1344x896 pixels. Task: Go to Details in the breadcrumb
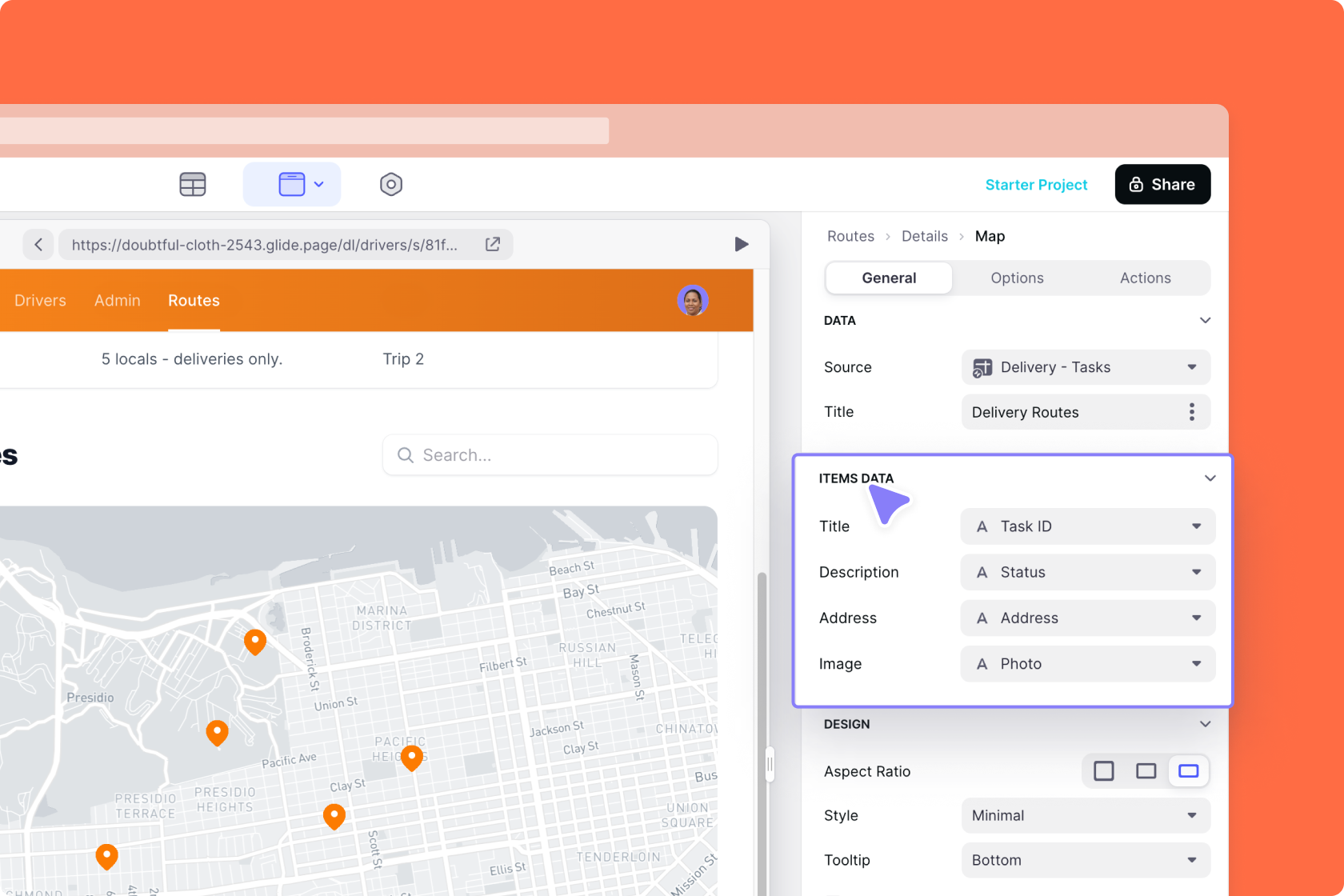924,236
